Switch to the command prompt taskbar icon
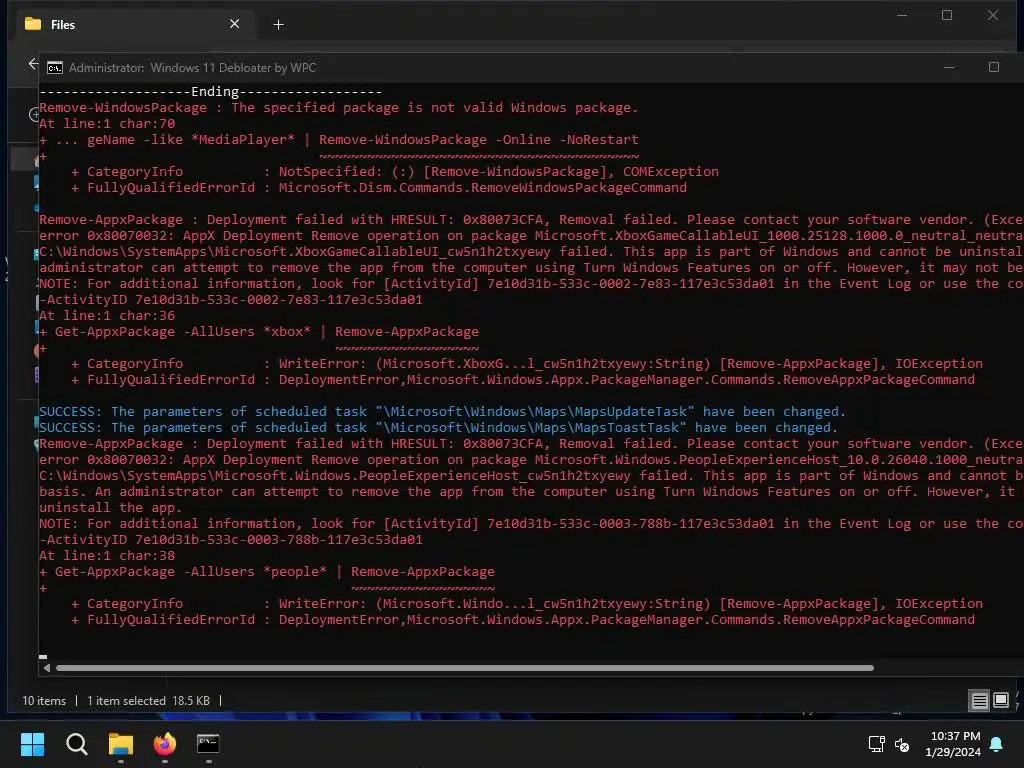The width and height of the screenshot is (1024, 768). point(208,744)
